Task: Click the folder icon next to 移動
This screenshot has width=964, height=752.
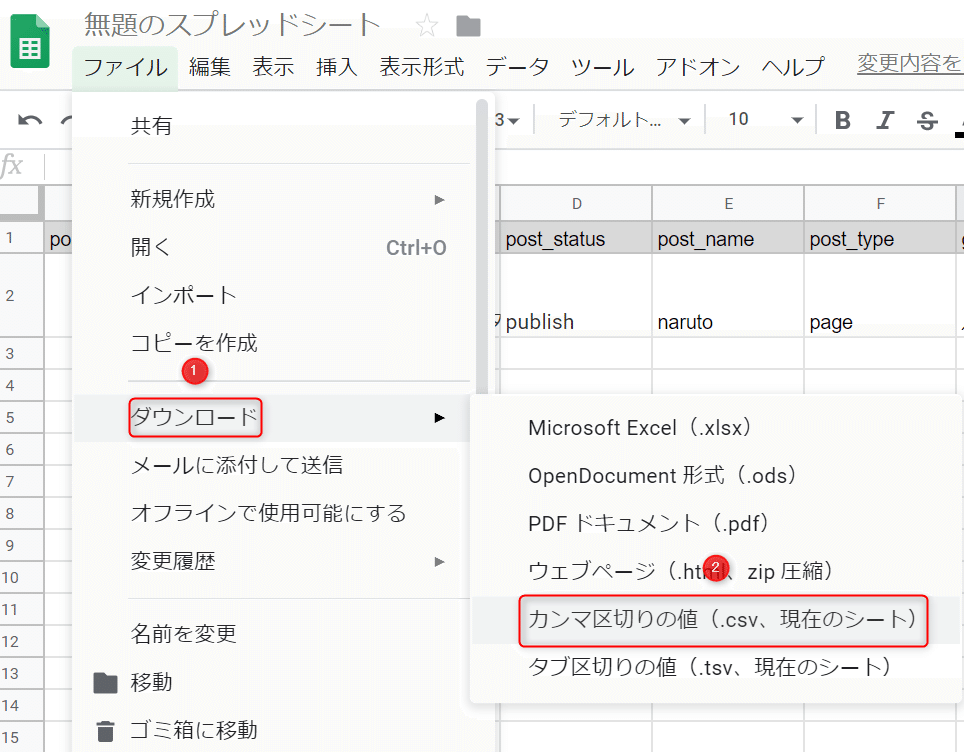Action: coord(105,683)
